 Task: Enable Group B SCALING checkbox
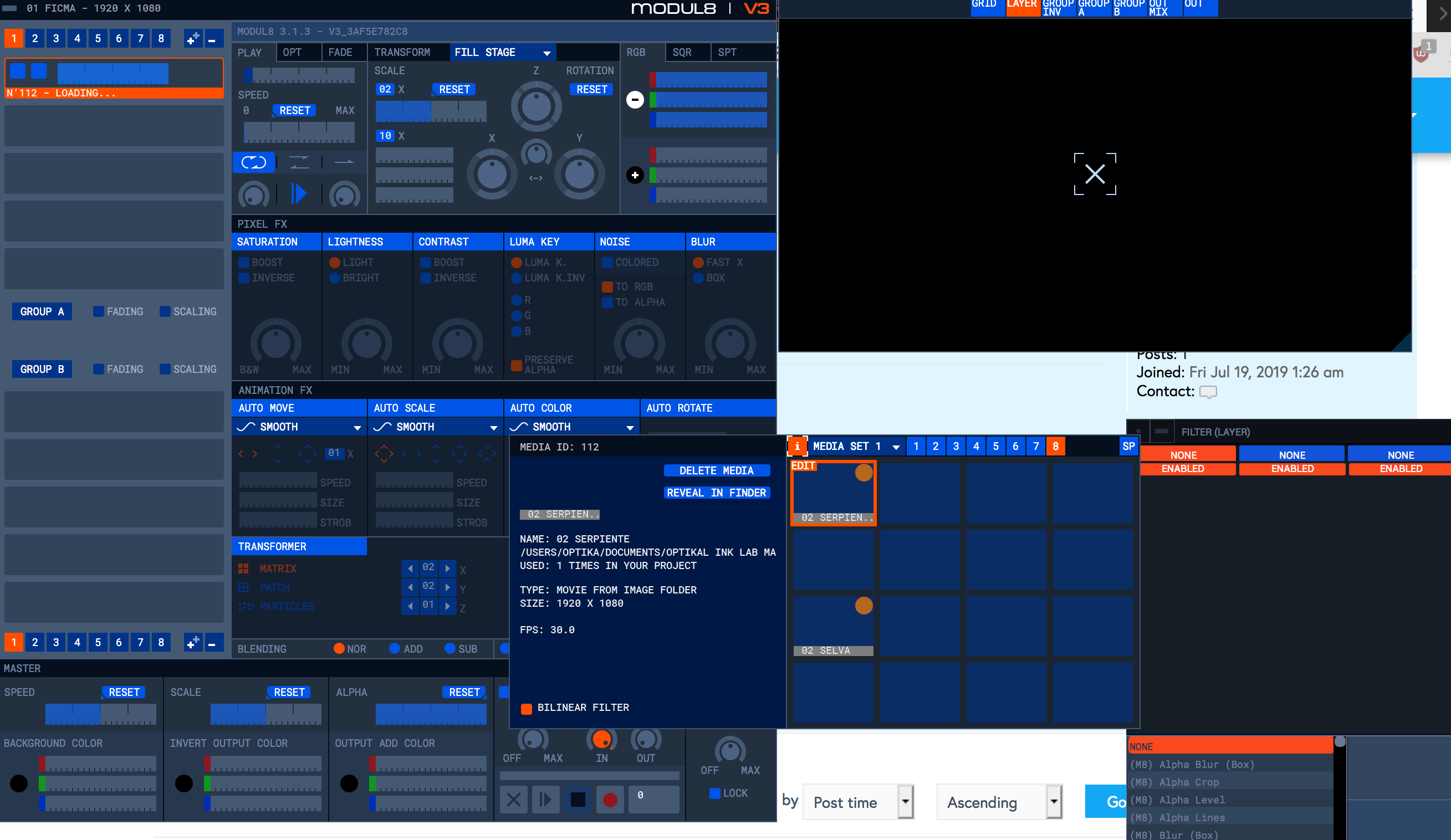pos(165,369)
